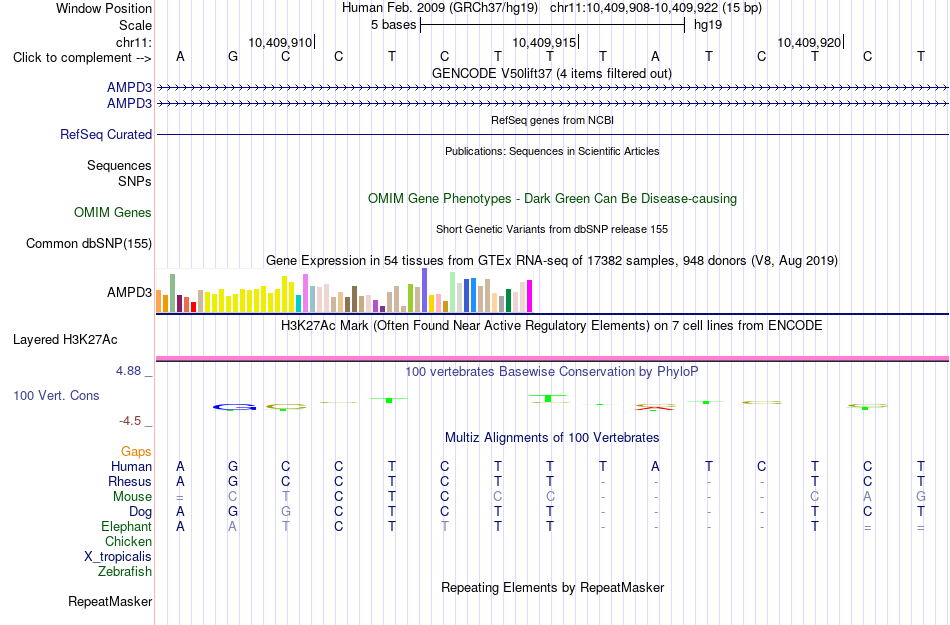This screenshot has height=625, width=950.
Task: Click the -4.5 lower scale value
Action: (130, 421)
